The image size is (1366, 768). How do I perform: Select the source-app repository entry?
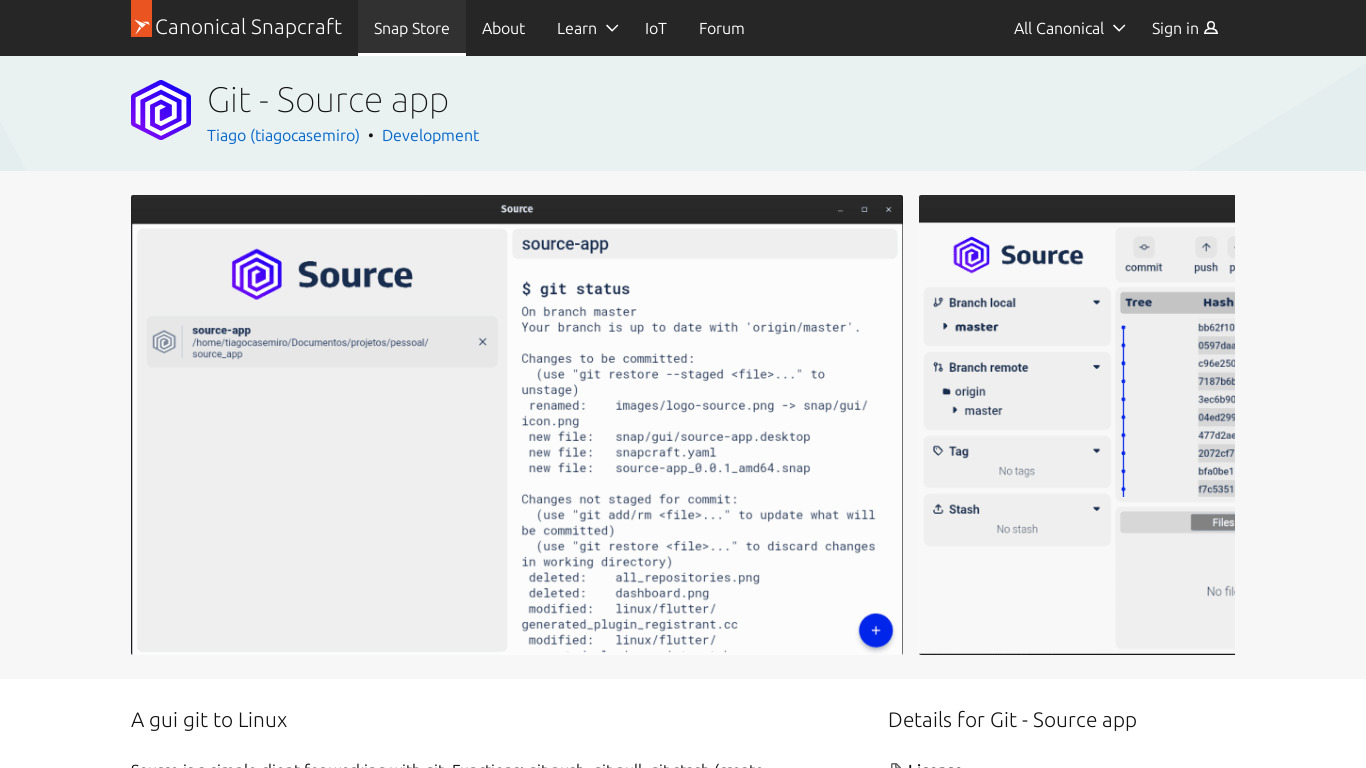322,342
